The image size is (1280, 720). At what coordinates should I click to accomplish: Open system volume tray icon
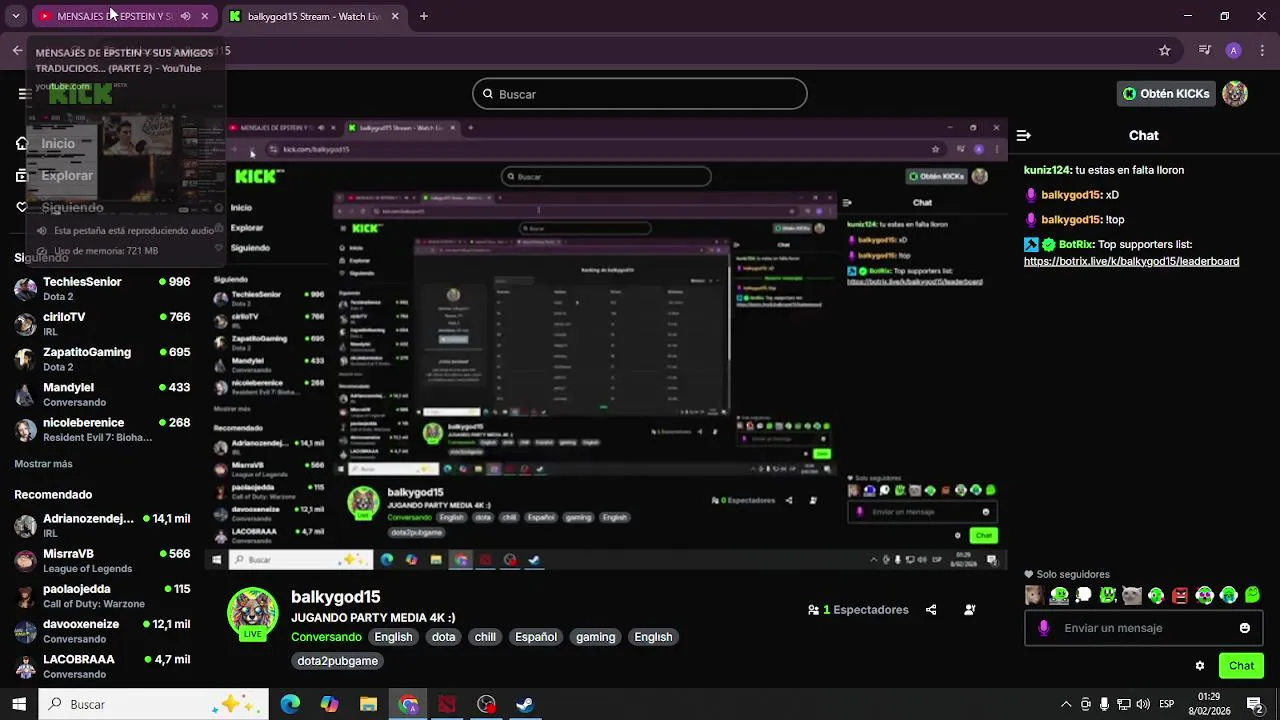pyautogui.click(x=1143, y=704)
